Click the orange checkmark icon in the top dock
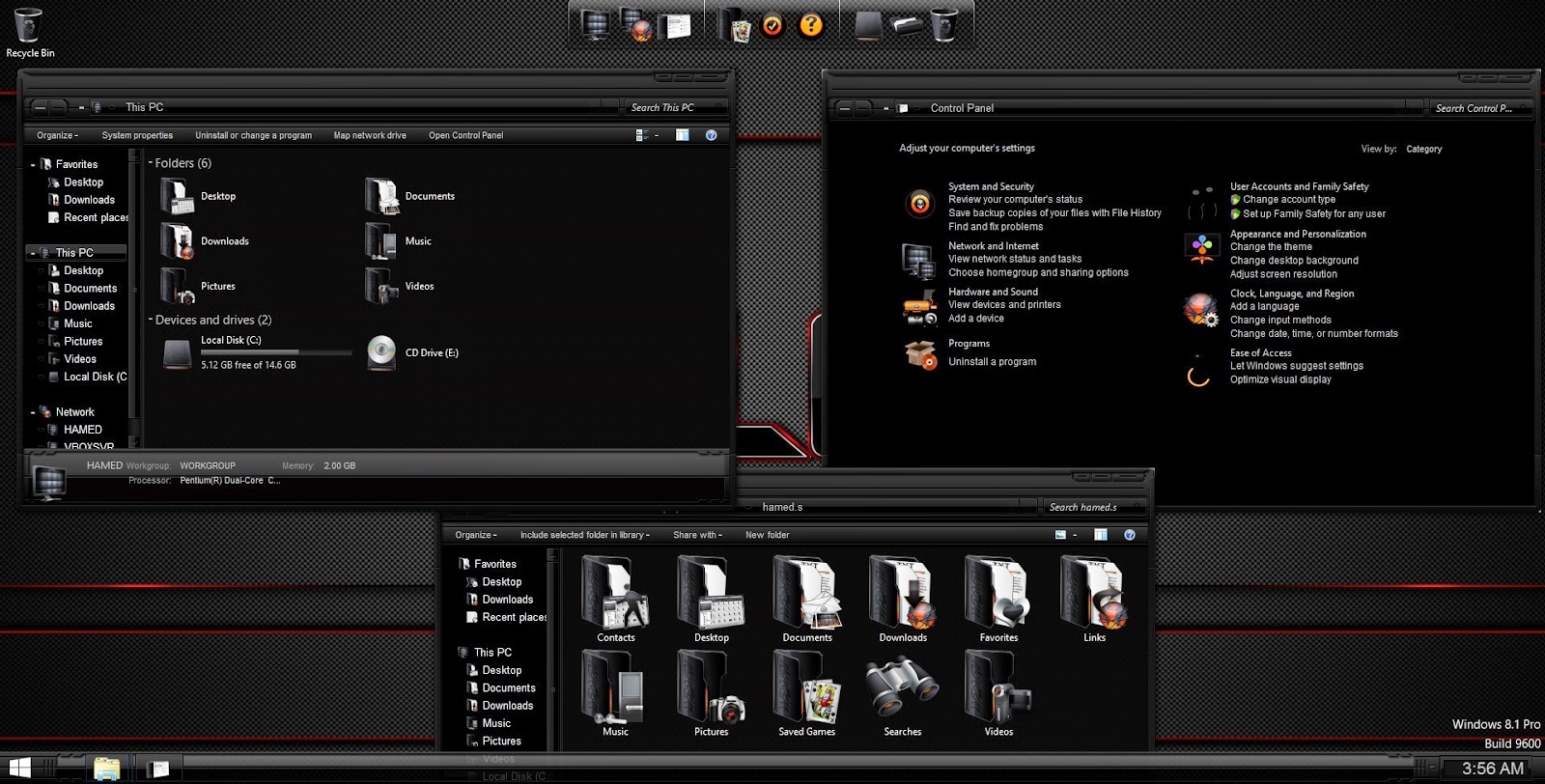 click(772, 25)
